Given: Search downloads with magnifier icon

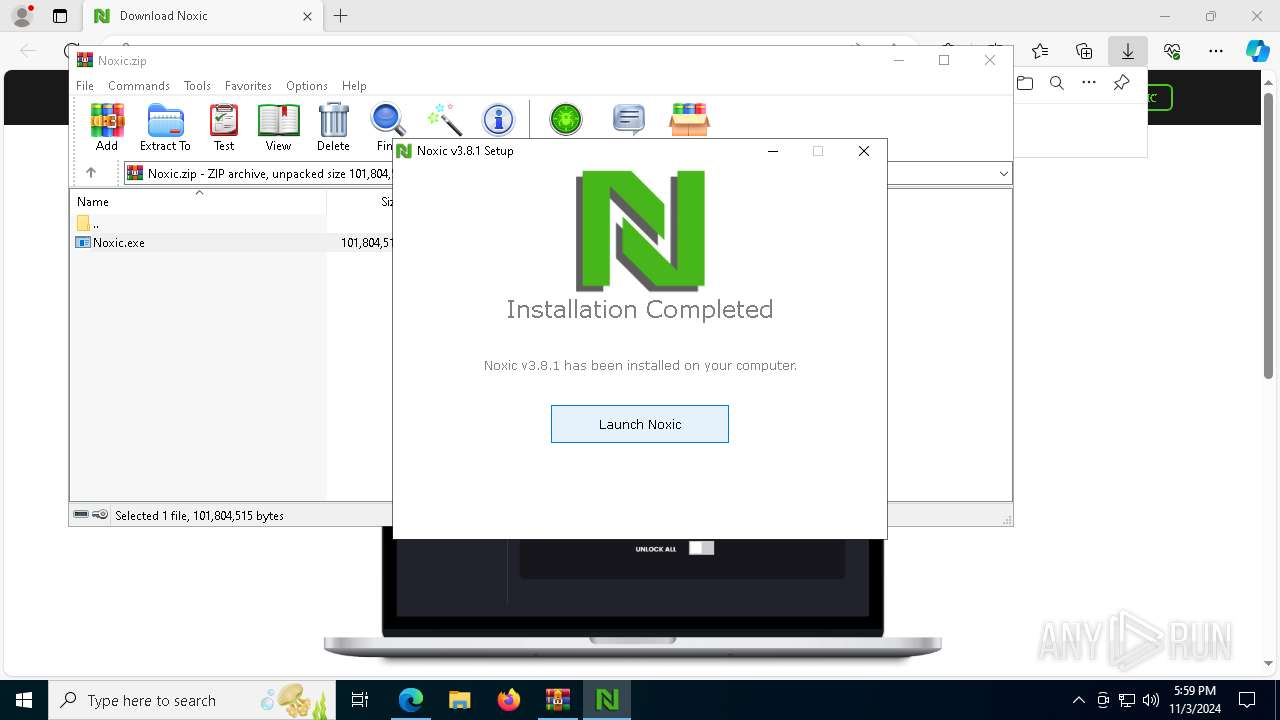Looking at the screenshot, I should pos(1057,83).
